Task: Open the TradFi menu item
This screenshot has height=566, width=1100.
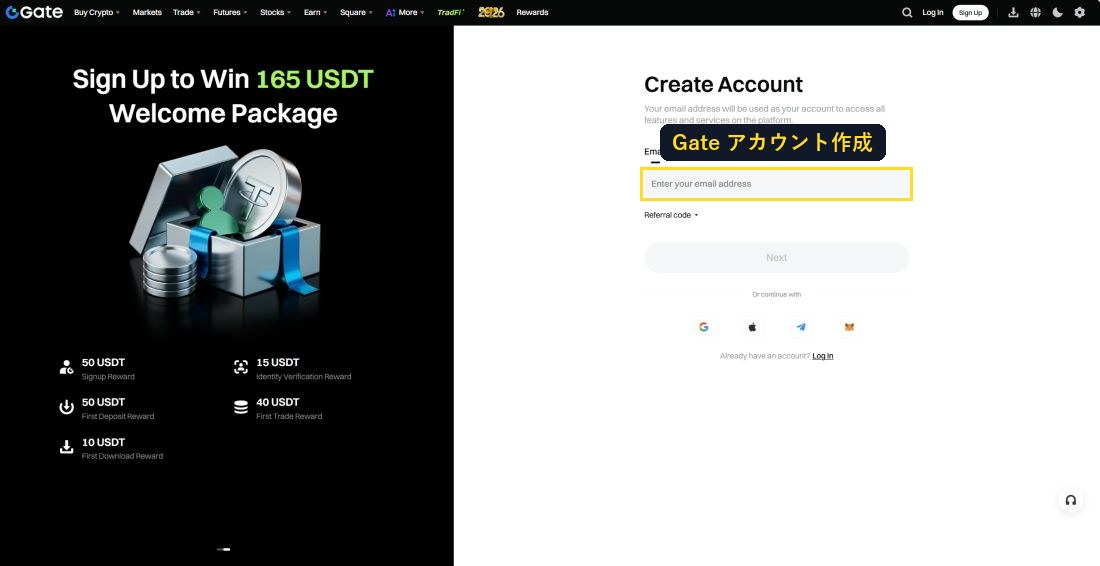Action: (450, 13)
